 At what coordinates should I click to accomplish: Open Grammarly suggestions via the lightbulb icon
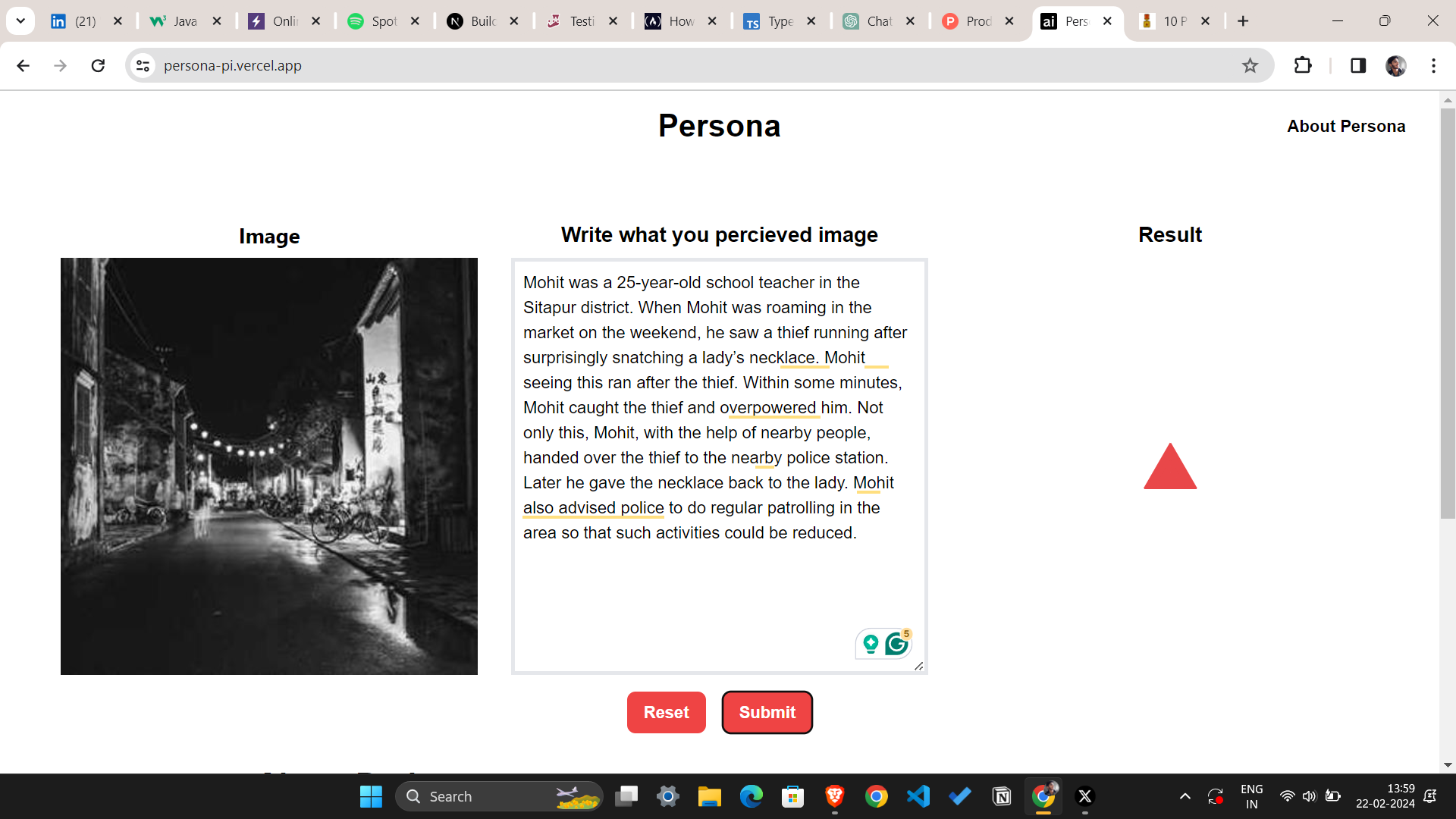(x=871, y=643)
